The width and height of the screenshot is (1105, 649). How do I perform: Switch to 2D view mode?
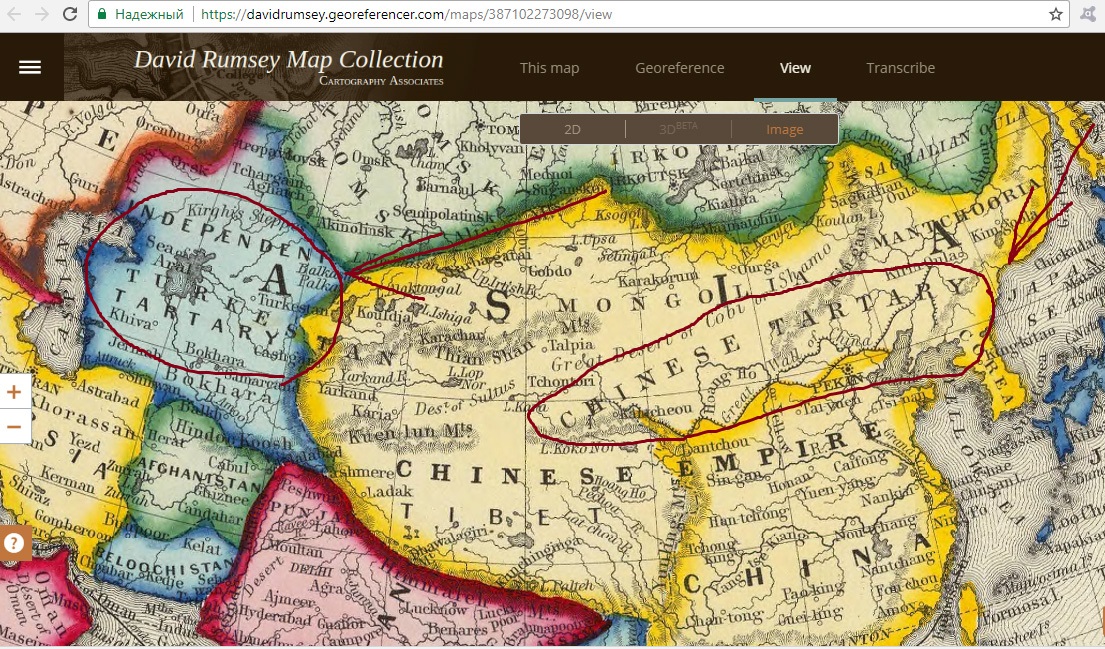click(x=572, y=130)
